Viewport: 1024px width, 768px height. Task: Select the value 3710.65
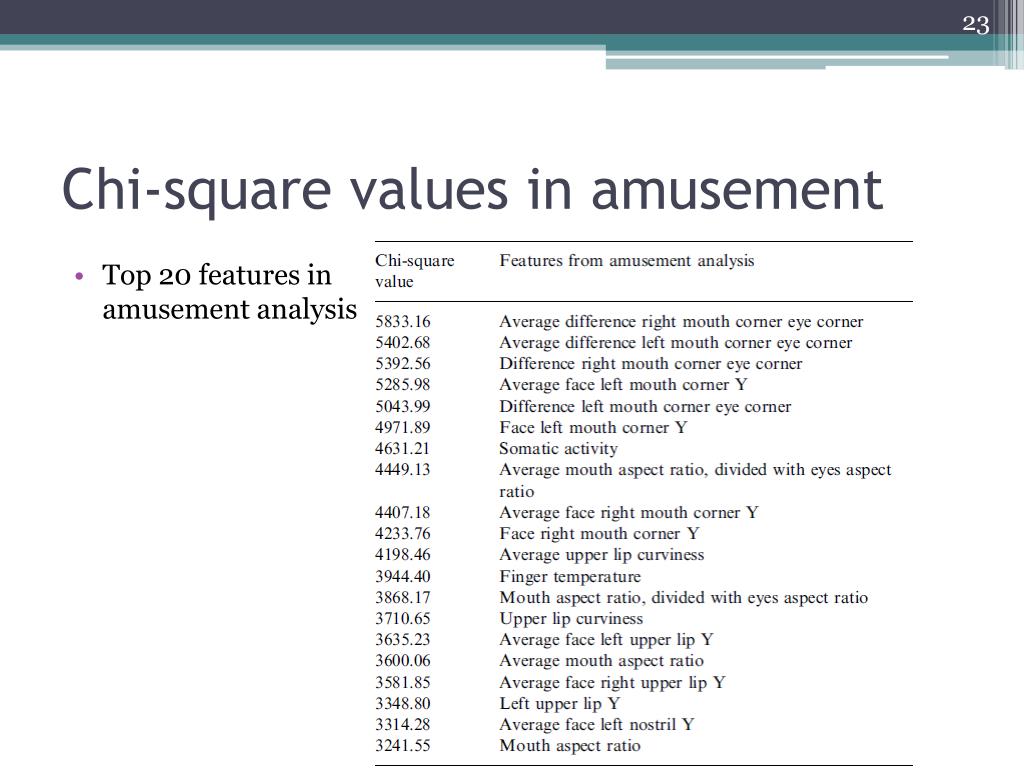(403, 618)
